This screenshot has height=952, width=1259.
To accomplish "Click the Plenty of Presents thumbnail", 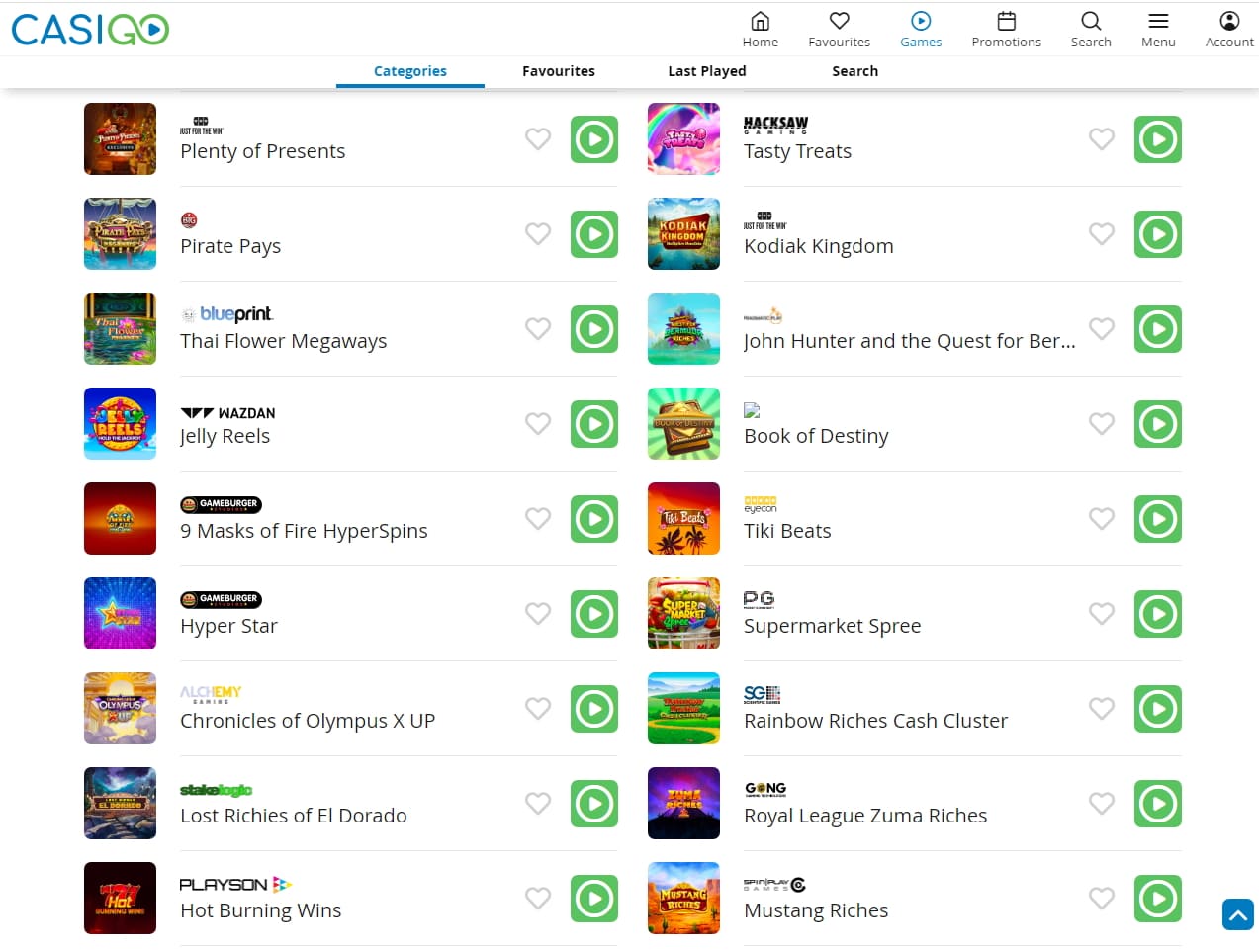I will point(120,139).
